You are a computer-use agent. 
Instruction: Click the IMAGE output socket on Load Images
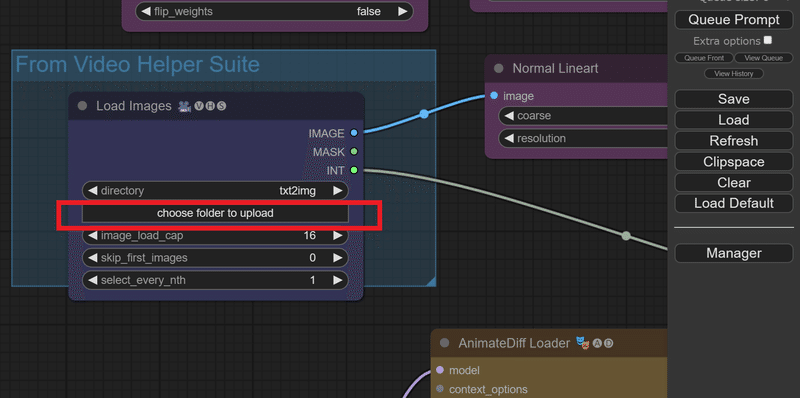(x=354, y=133)
